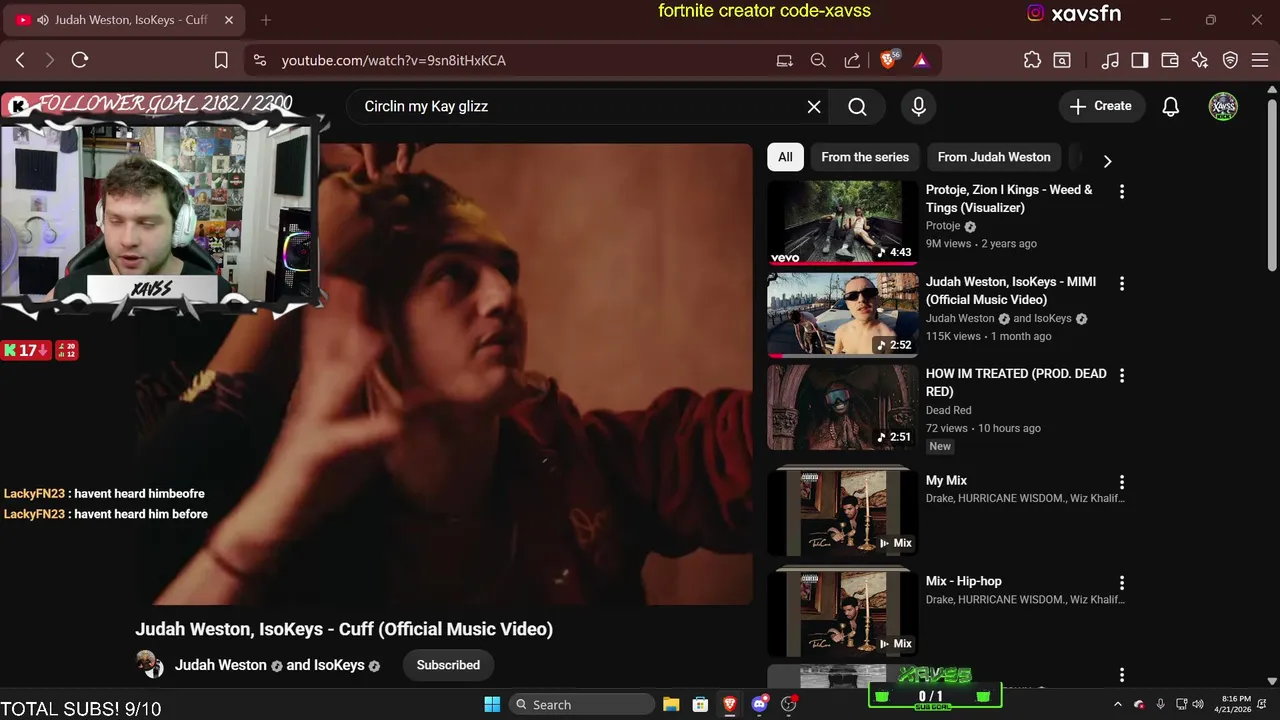Visit the Dead Red channel link
Screen dimensions: 1280x720
click(x=949, y=410)
